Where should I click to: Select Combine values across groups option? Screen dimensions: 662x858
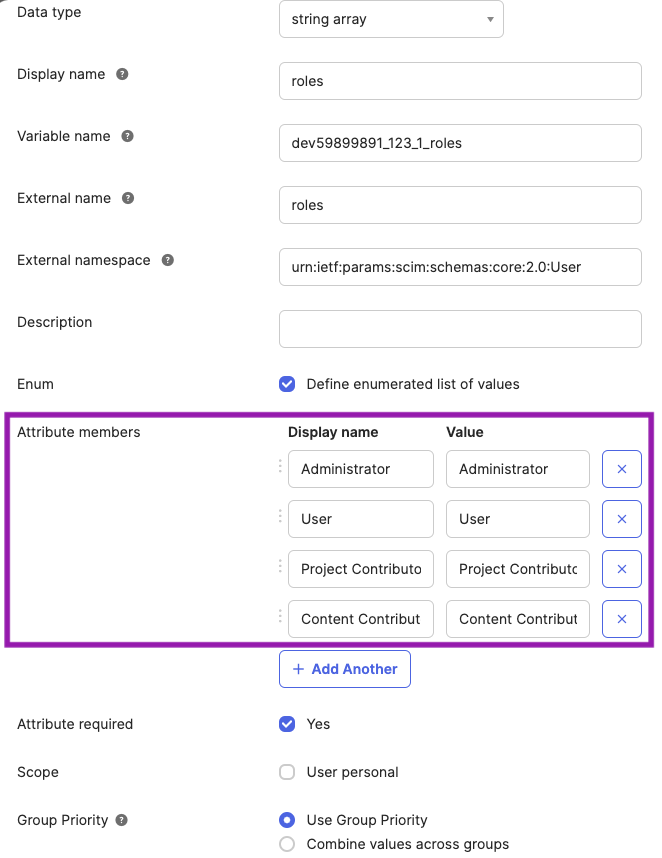(287, 844)
